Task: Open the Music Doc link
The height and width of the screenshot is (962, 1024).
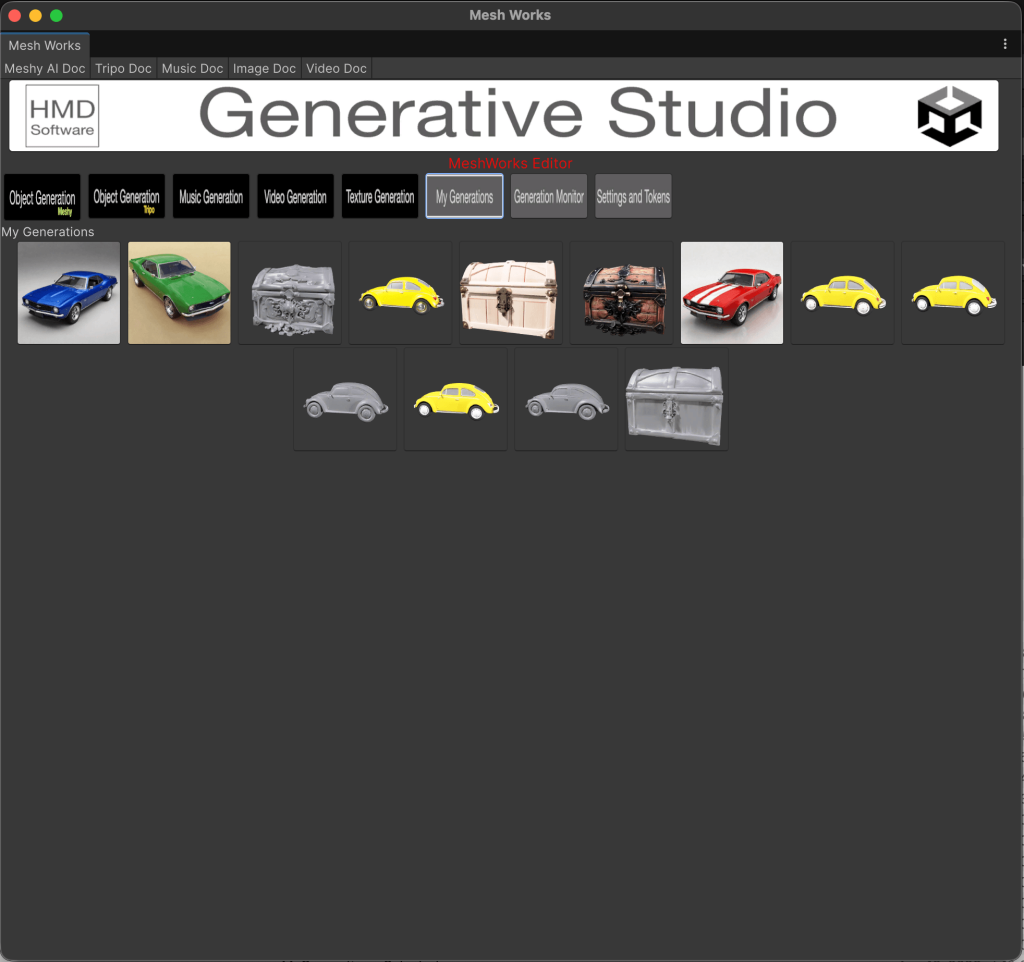Action: [192, 69]
